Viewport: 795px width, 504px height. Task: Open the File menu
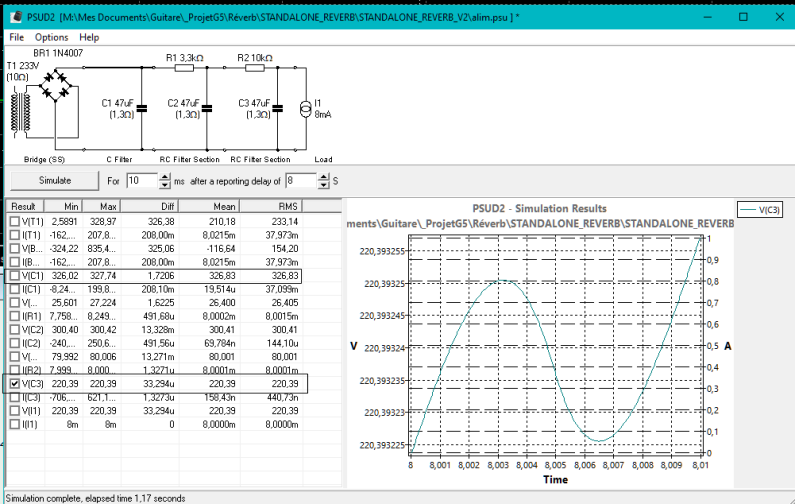click(16, 37)
